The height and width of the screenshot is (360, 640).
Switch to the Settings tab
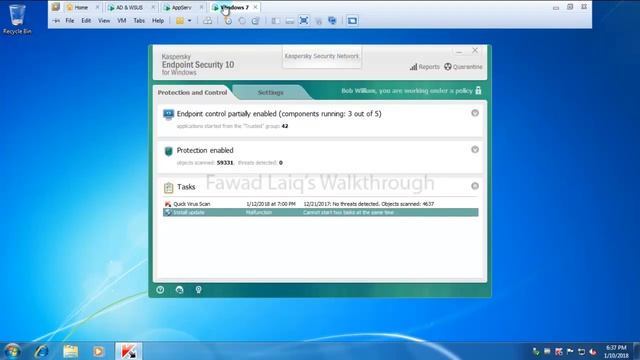270,93
